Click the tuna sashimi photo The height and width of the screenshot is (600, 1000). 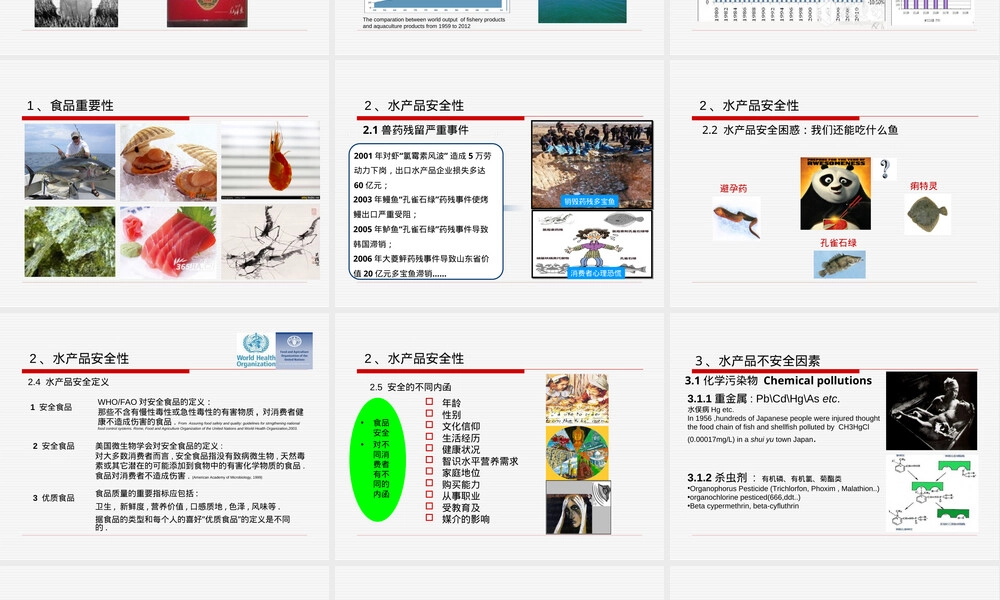tap(168, 242)
